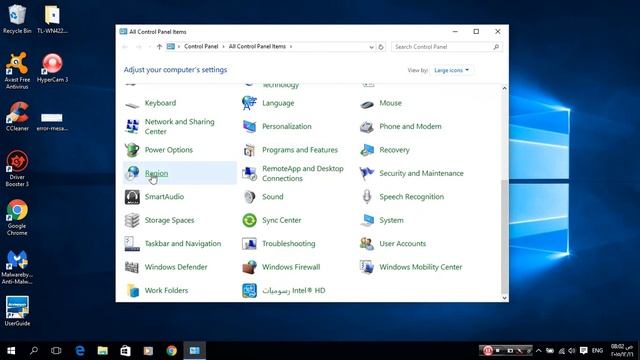Click the Phone and Modem icon
The height and width of the screenshot is (360, 640).
tap(367, 127)
